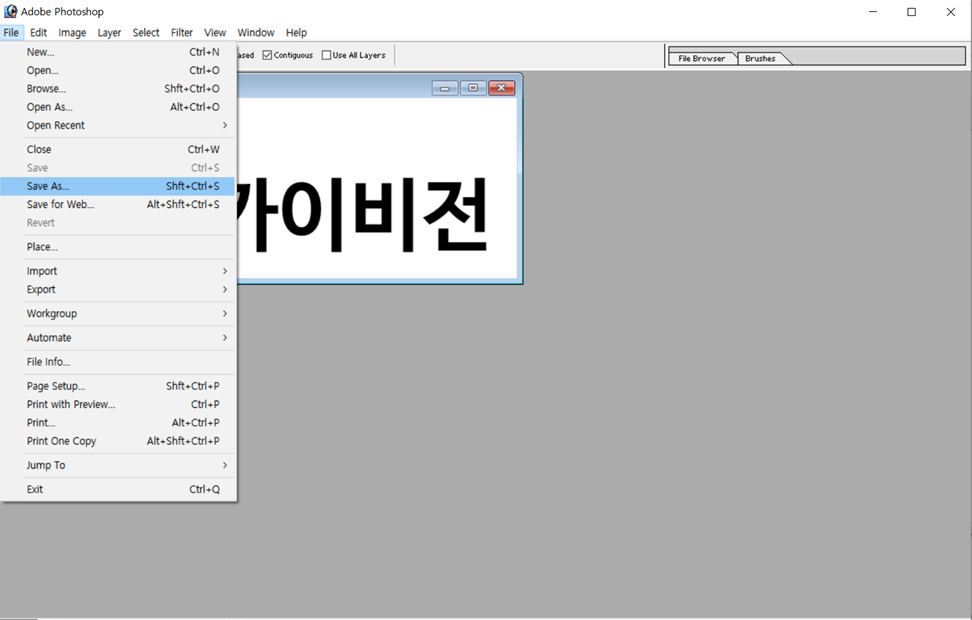Screen dimensions: 972x620
Task: Open the Layer menu
Action: 109,32
